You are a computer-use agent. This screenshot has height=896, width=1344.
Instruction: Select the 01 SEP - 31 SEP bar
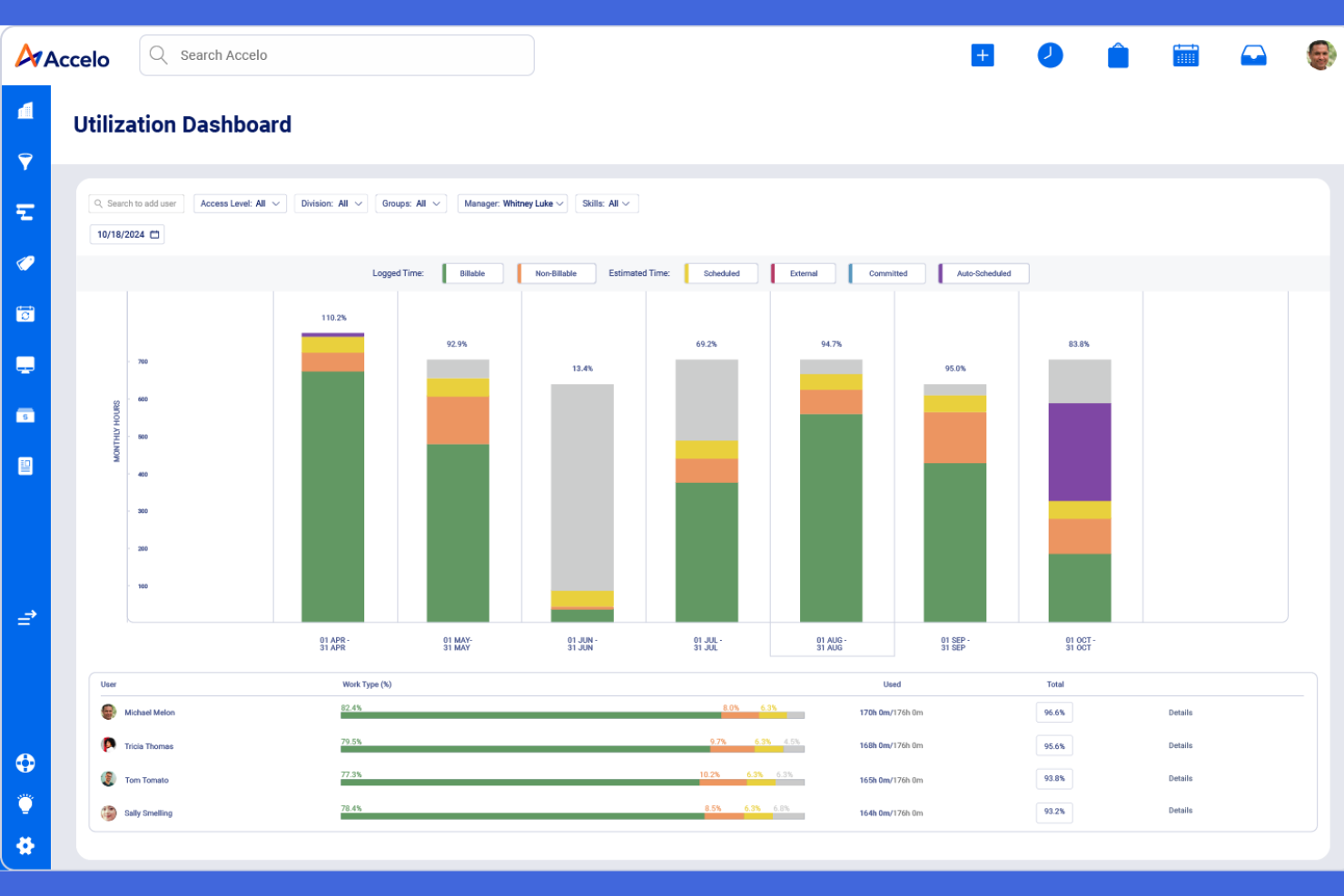[x=955, y=503]
